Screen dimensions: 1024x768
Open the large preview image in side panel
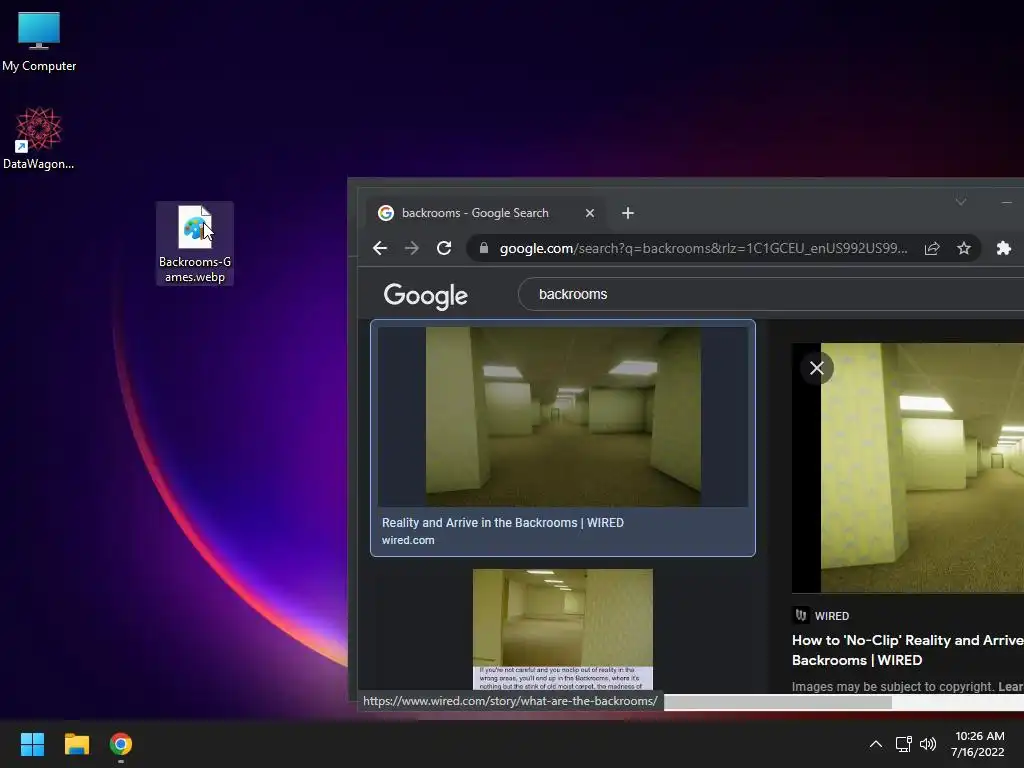pyautogui.click(x=908, y=468)
